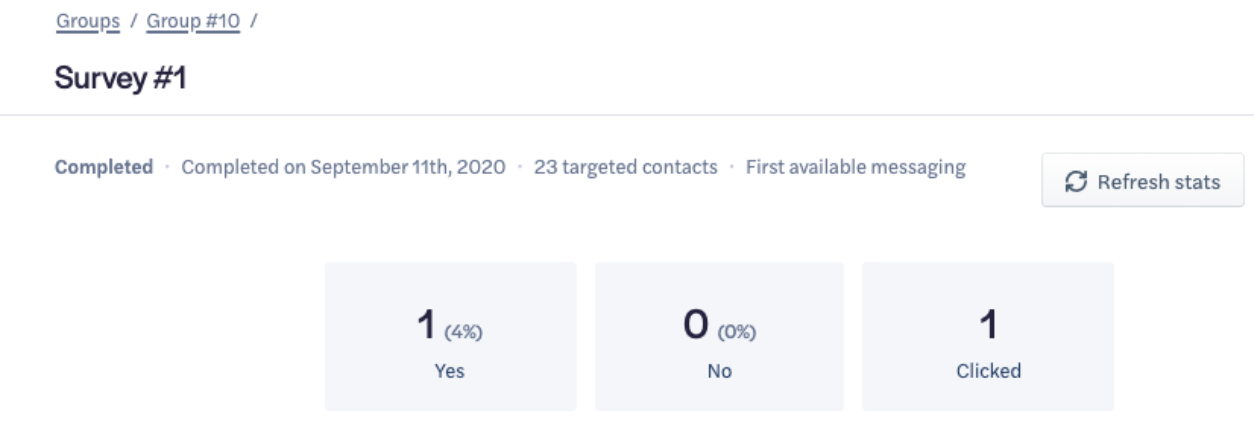
Task: Click the Clicked count number
Action: click(987, 324)
